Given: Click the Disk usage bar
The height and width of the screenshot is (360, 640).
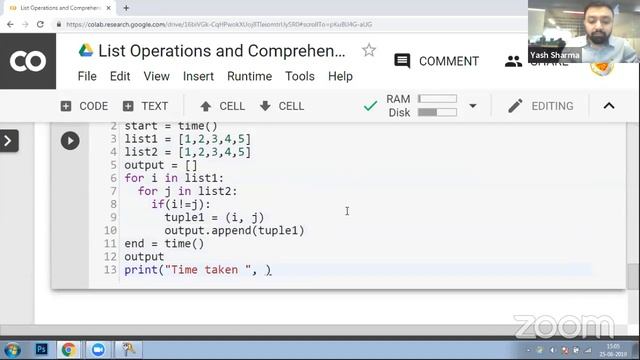Looking at the screenshot, I should [438, 112].
